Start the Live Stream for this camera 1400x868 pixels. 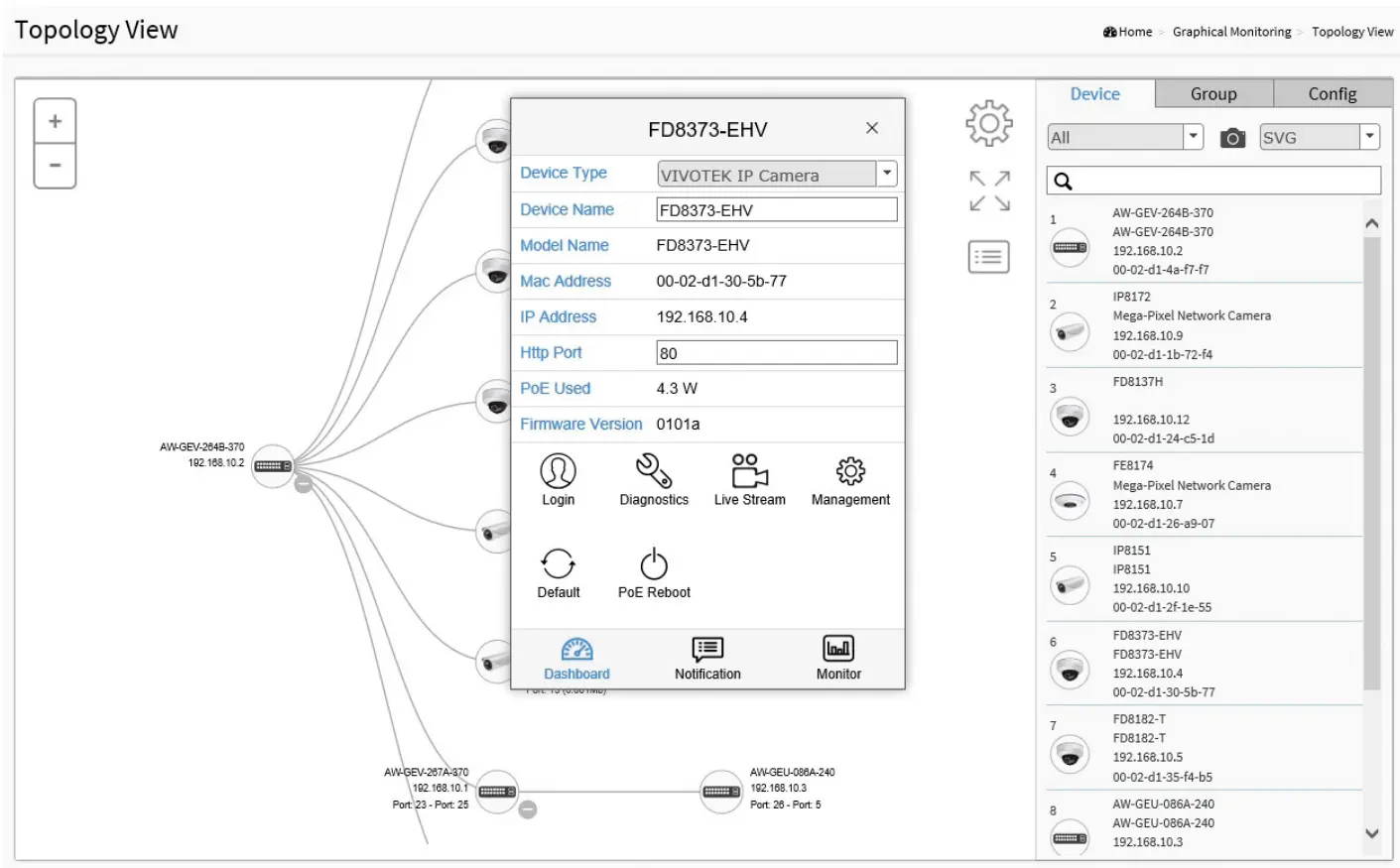pyautogui.click(x=749, y=472)
